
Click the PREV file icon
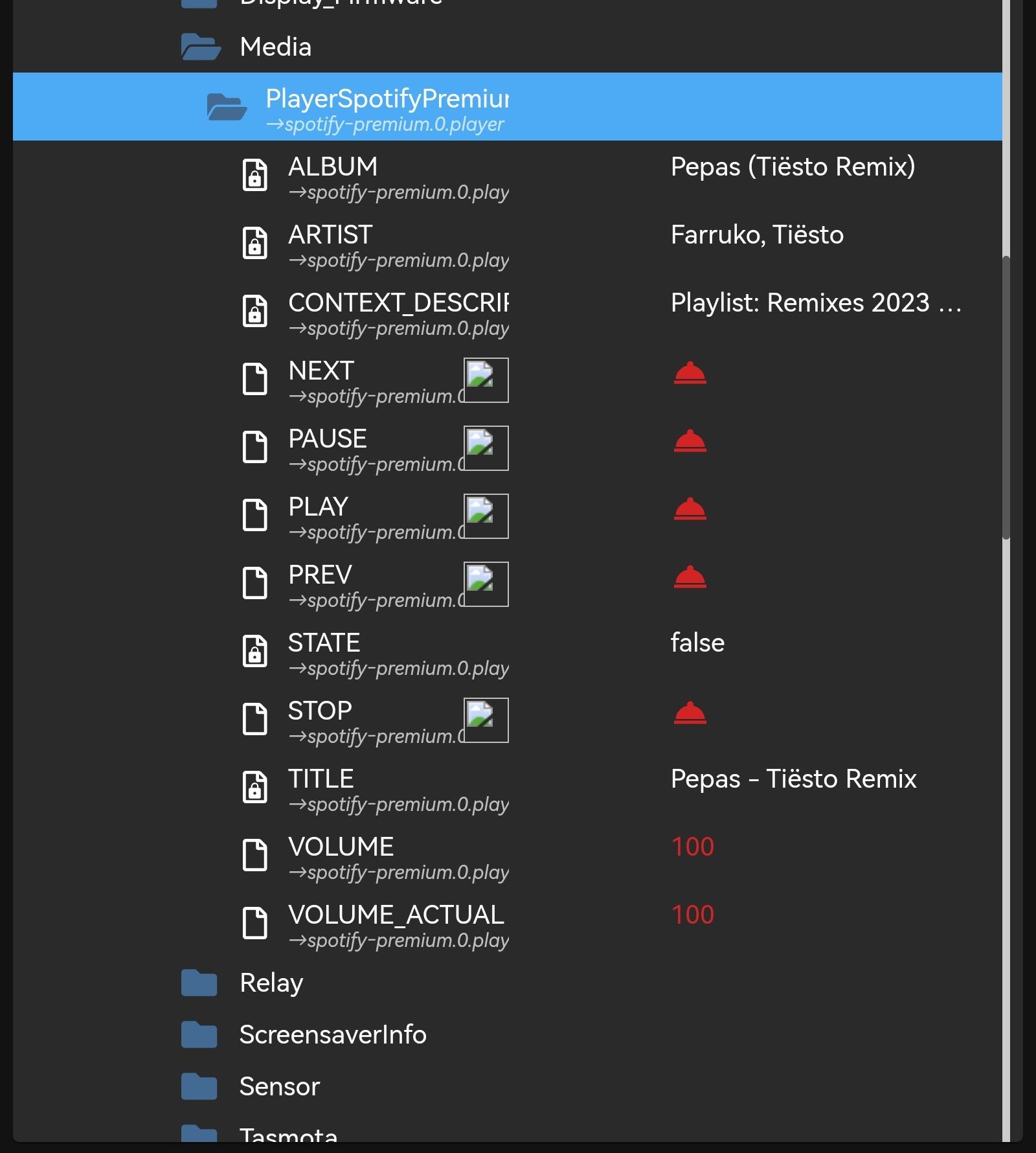(254, 583)
